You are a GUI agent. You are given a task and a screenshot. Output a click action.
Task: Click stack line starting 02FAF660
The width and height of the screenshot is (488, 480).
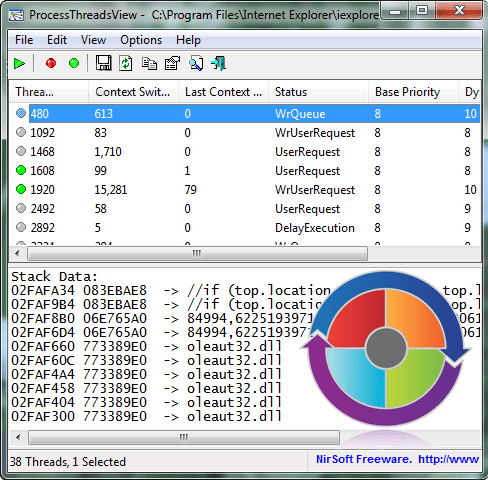tap(147, 347)
